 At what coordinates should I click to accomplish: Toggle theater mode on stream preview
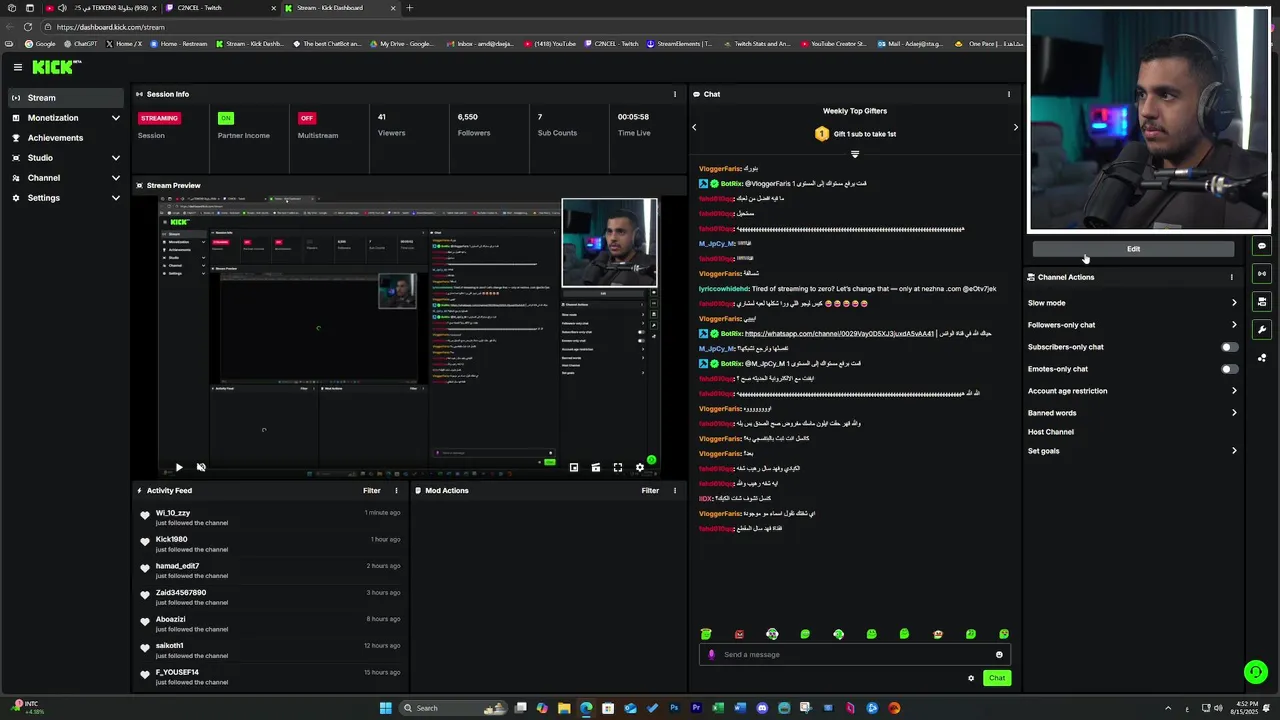tap(596, 467)
